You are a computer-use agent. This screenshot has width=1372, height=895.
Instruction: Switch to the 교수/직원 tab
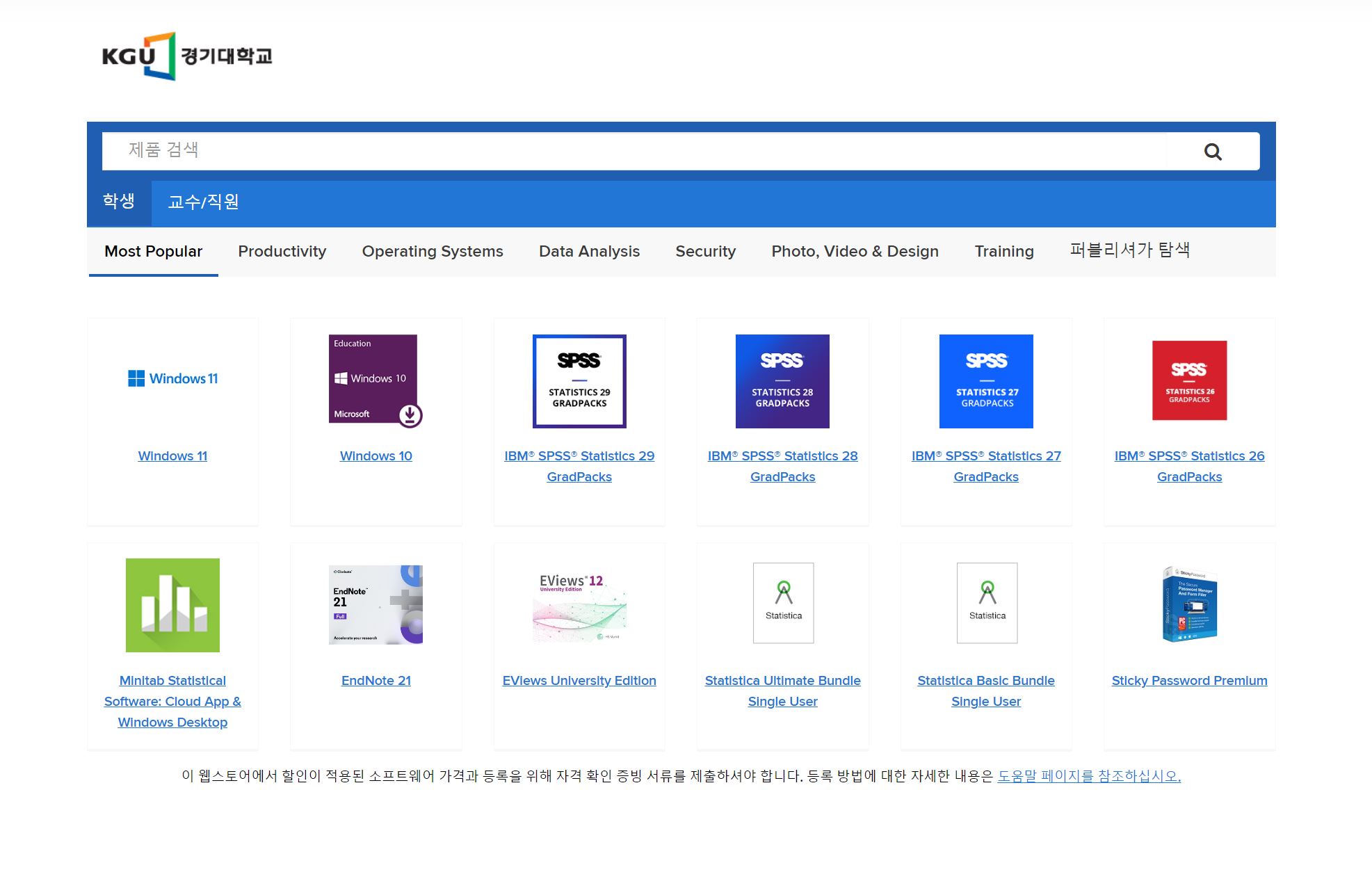click(203, 202)
